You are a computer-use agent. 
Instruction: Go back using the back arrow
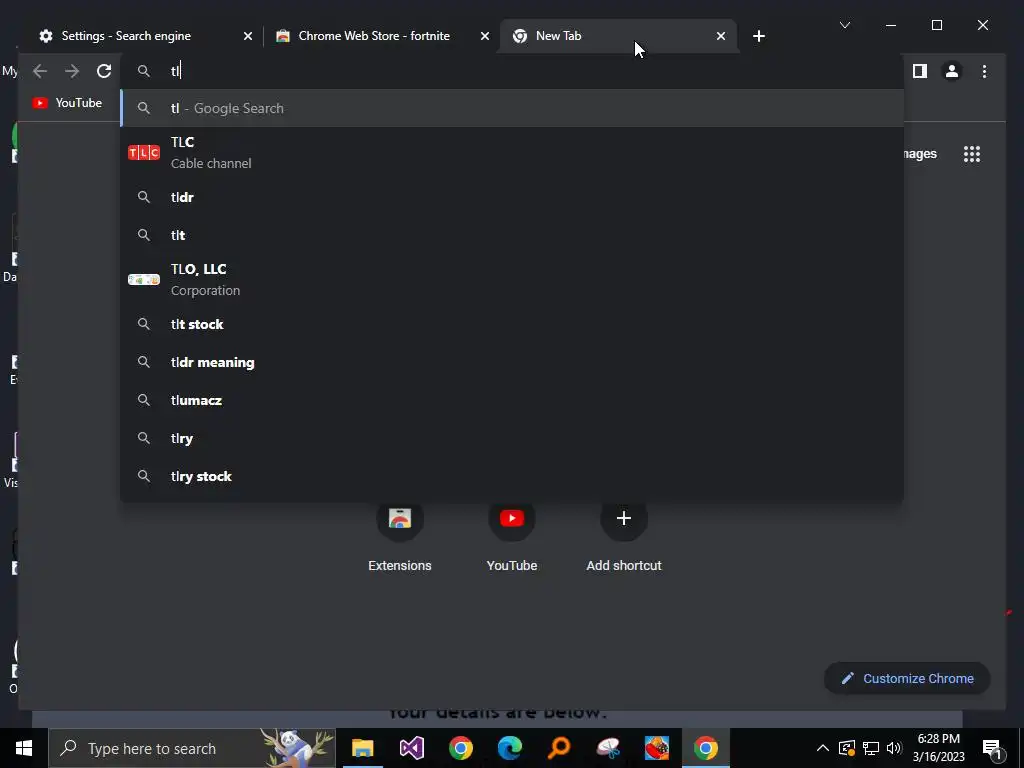click(40, 71)
